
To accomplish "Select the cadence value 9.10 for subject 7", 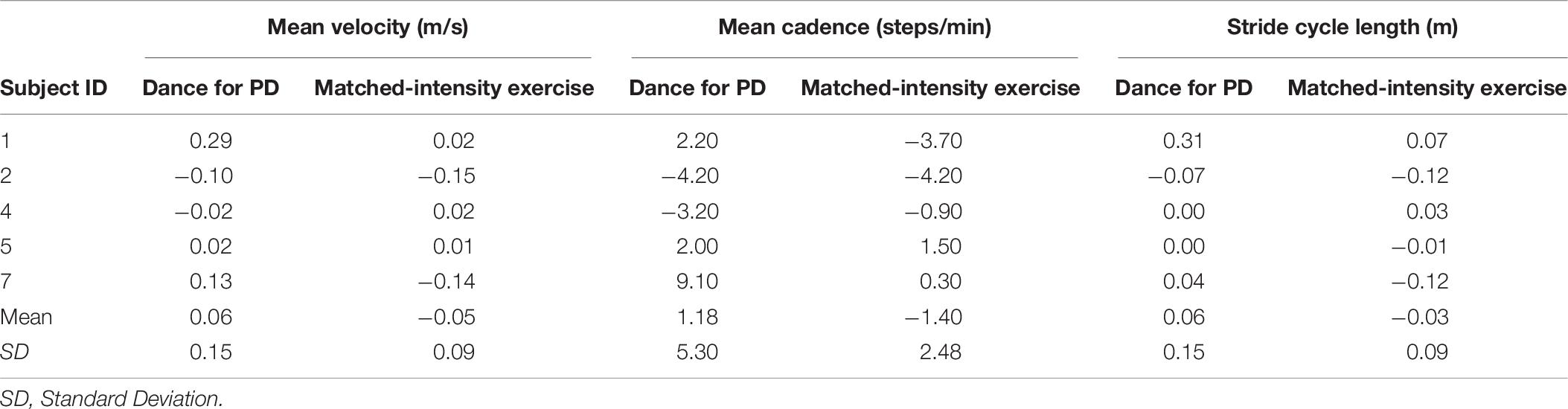I will (x=697, y=282).
